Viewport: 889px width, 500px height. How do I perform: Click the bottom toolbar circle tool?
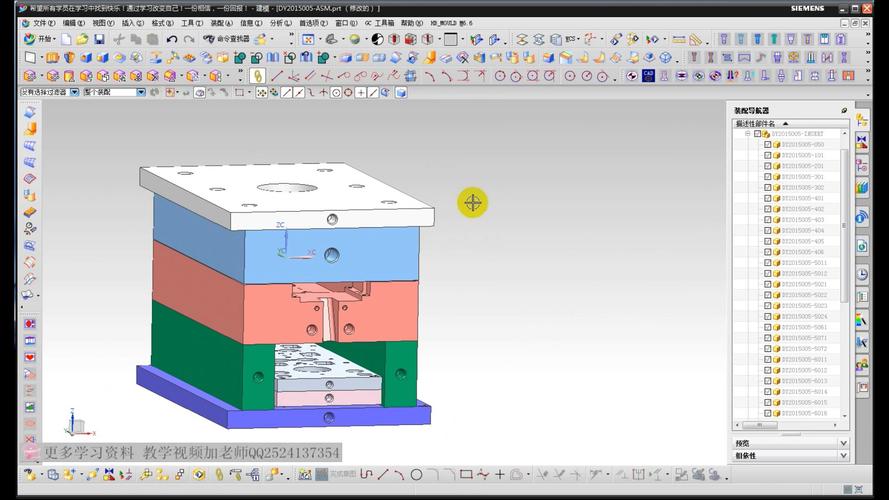click(416, 474)
